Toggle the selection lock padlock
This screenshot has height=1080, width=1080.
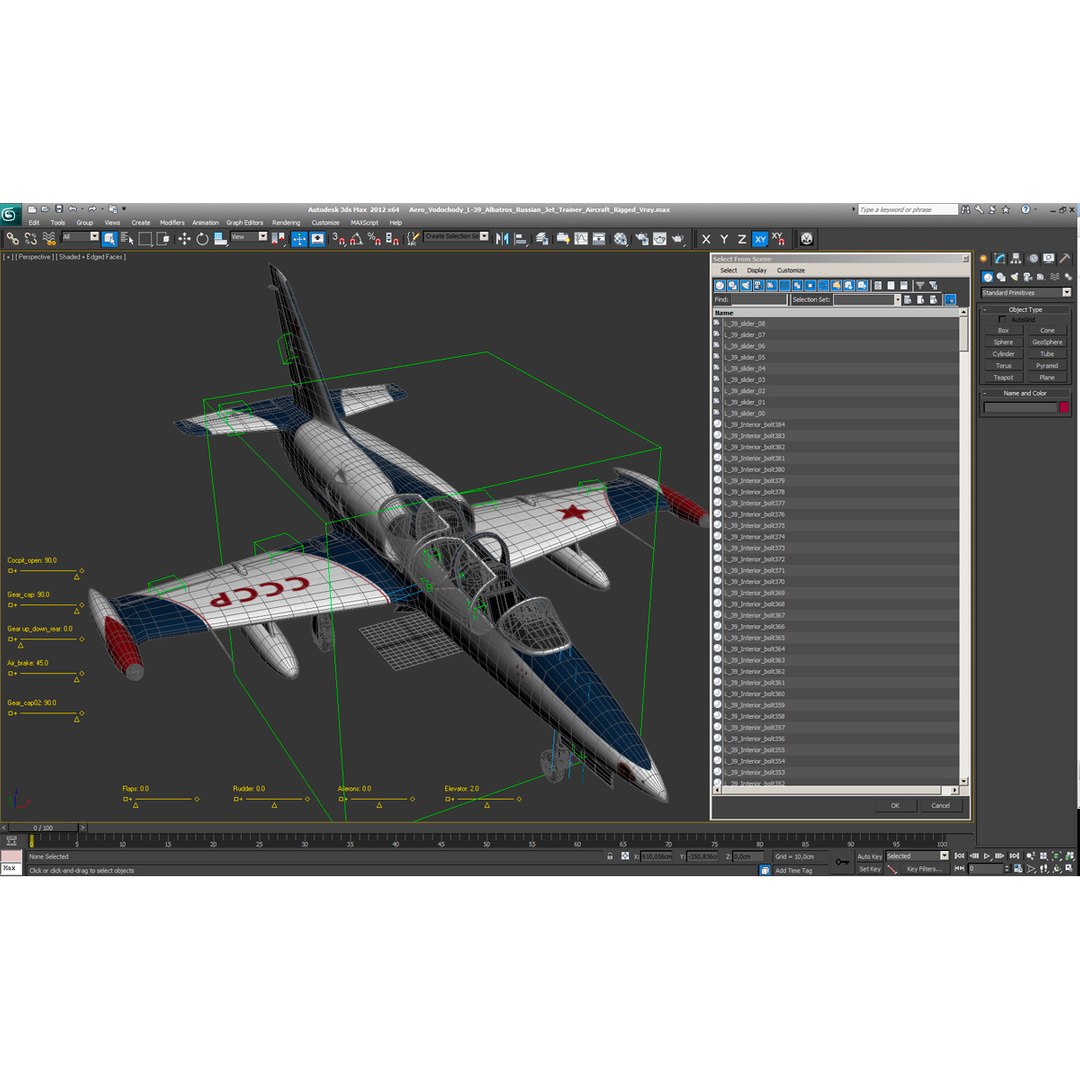[610, 856]
